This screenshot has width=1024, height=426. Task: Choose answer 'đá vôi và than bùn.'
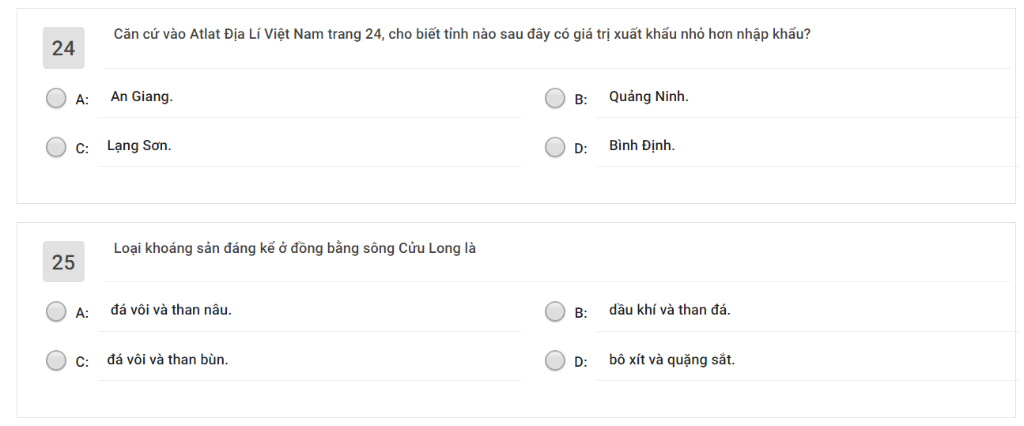[168, 359]
